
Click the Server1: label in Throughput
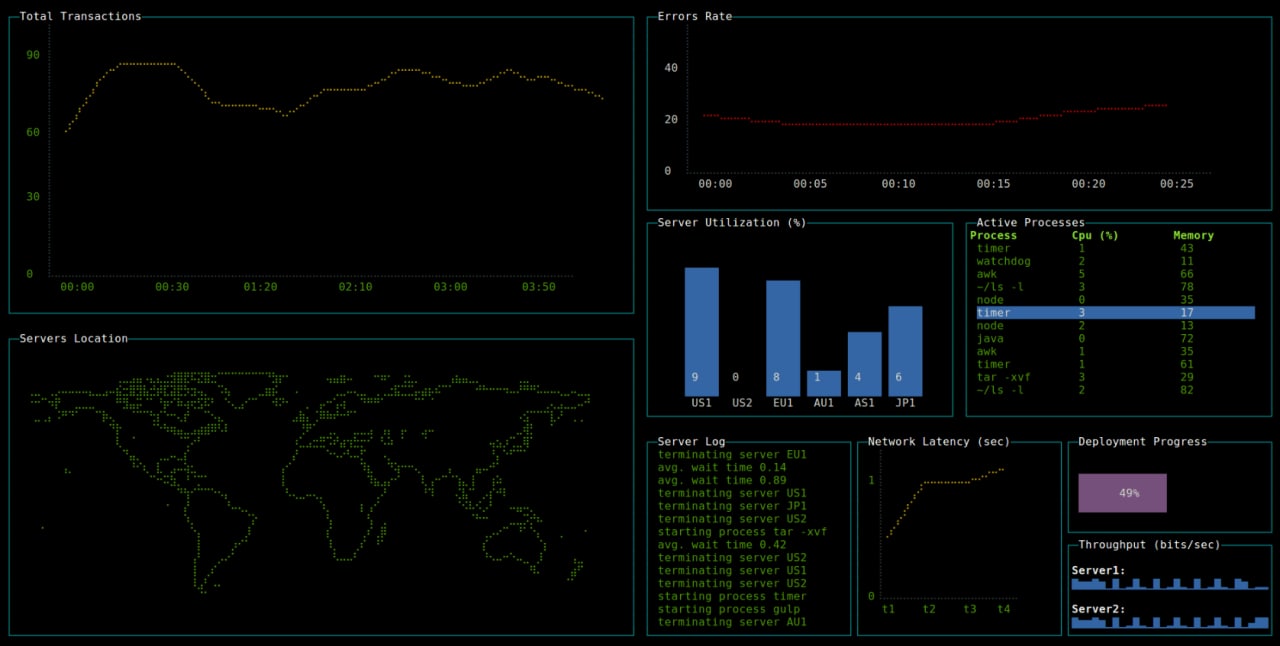(1098, 570)
